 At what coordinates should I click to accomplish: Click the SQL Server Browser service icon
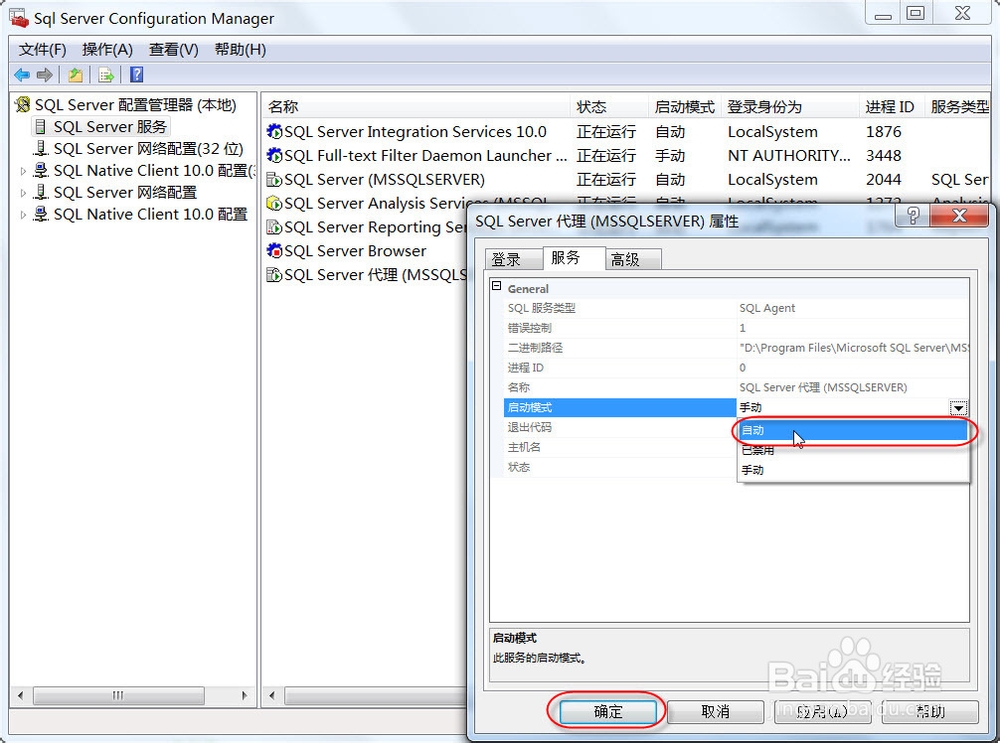point(274,251)
